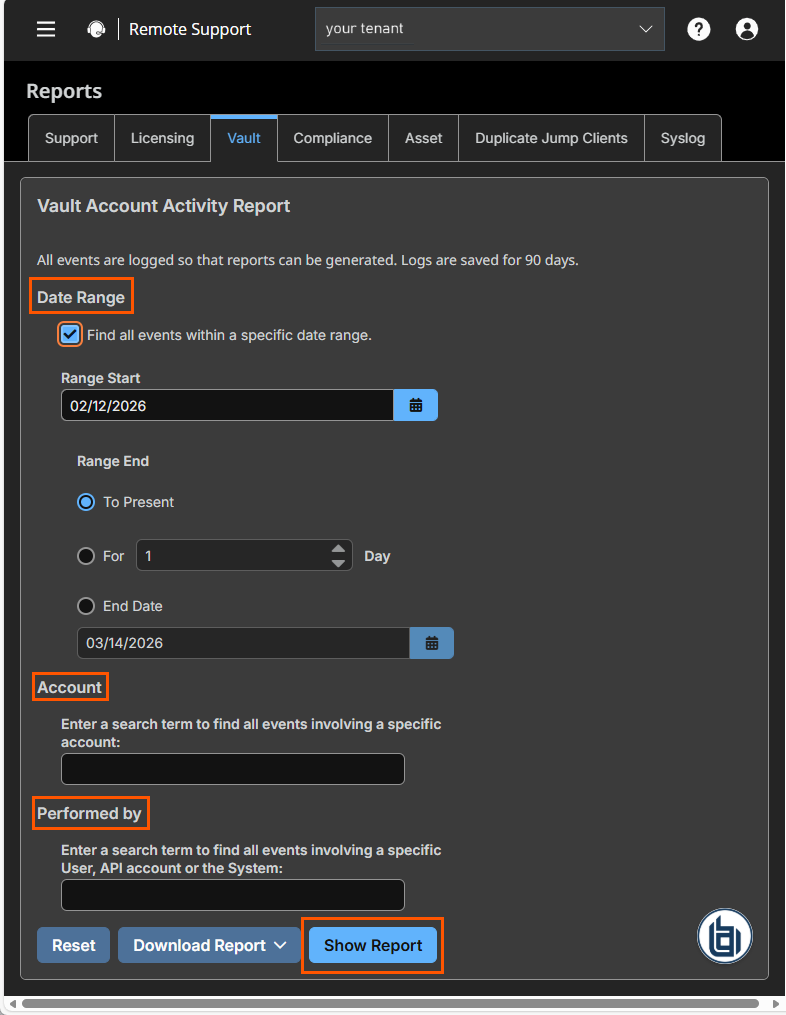Click the scrollbar left arrow
Image resolution: width=786 pixels, height=1015 pixels.
click(13, 1004)
